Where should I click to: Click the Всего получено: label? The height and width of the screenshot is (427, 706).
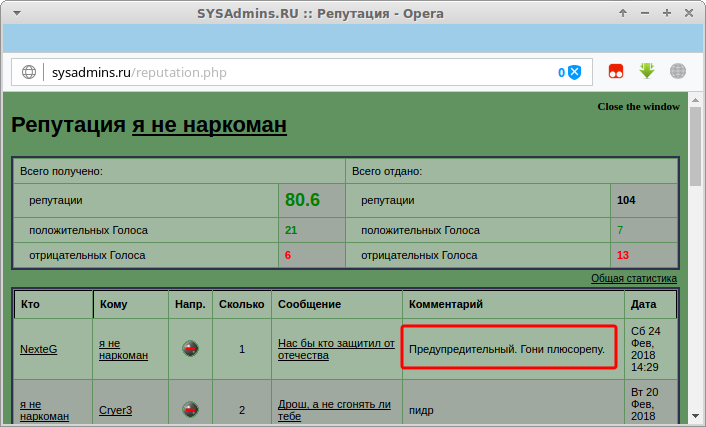(x=61, y=172)
